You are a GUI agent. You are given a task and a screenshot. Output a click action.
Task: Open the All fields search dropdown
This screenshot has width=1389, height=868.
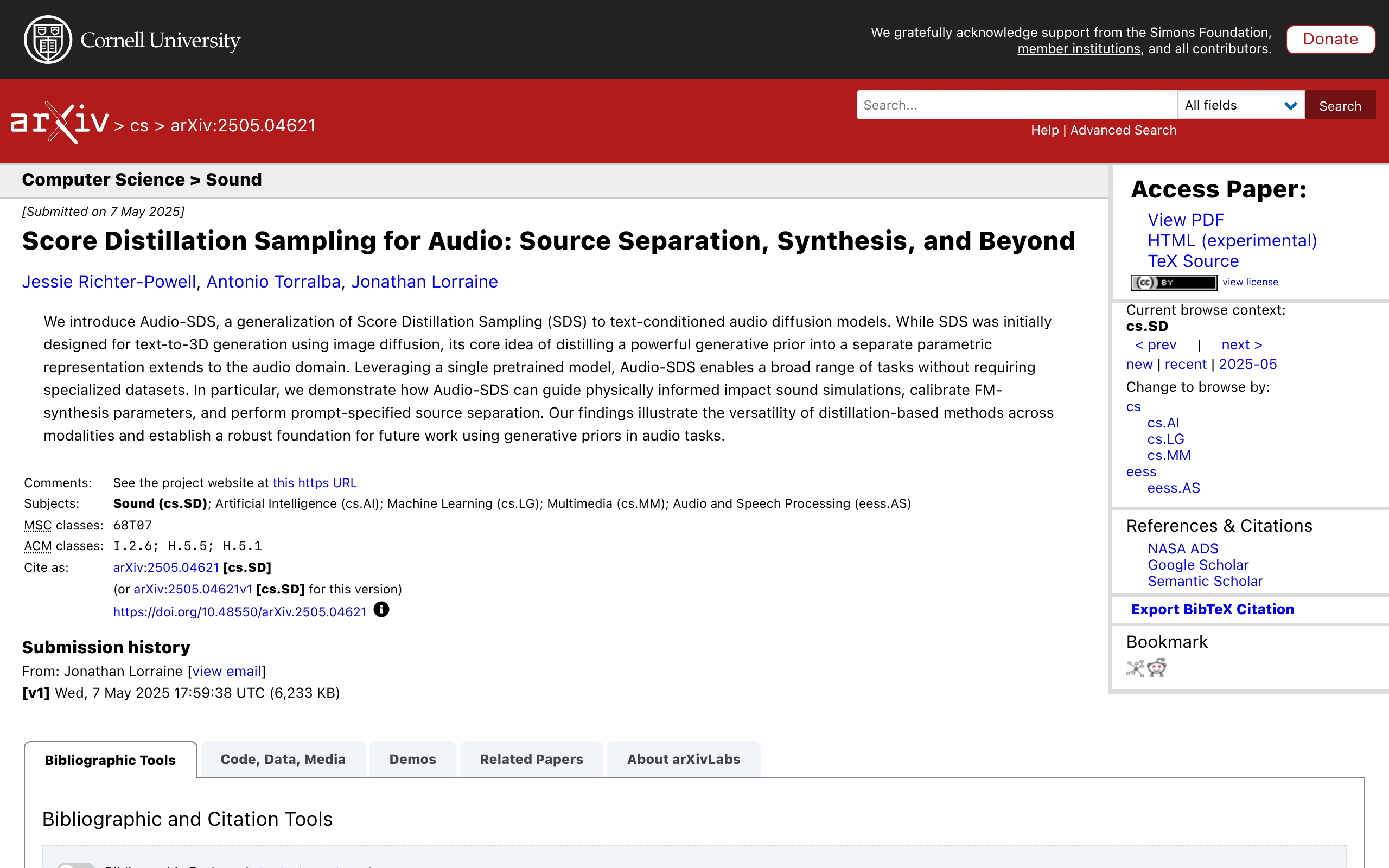(x=1240, y=105)
